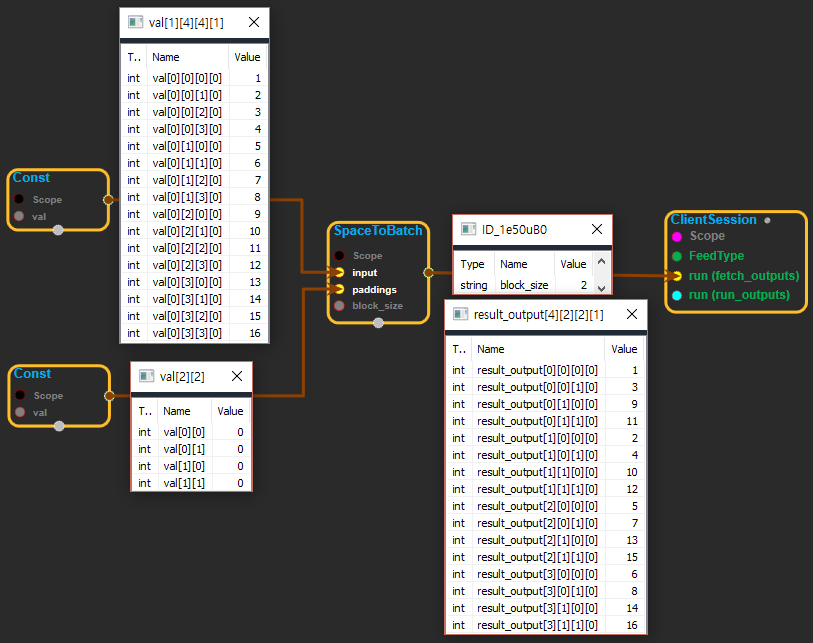Expand the bottom Const node bottom handle
813x643 pixels.
[59, 426]
